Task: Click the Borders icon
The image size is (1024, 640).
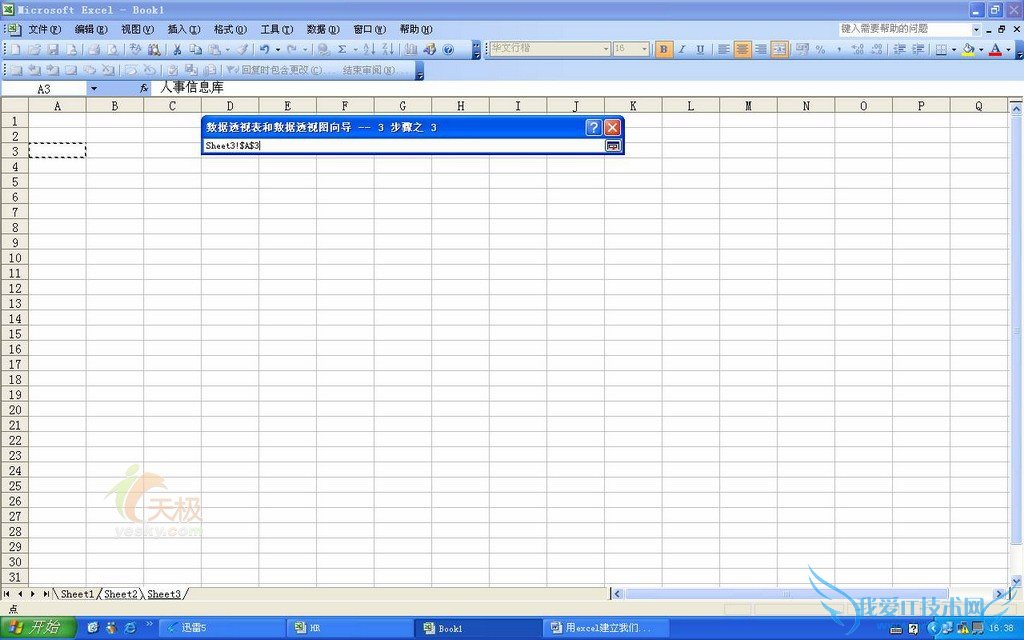Action: (941, 50)
